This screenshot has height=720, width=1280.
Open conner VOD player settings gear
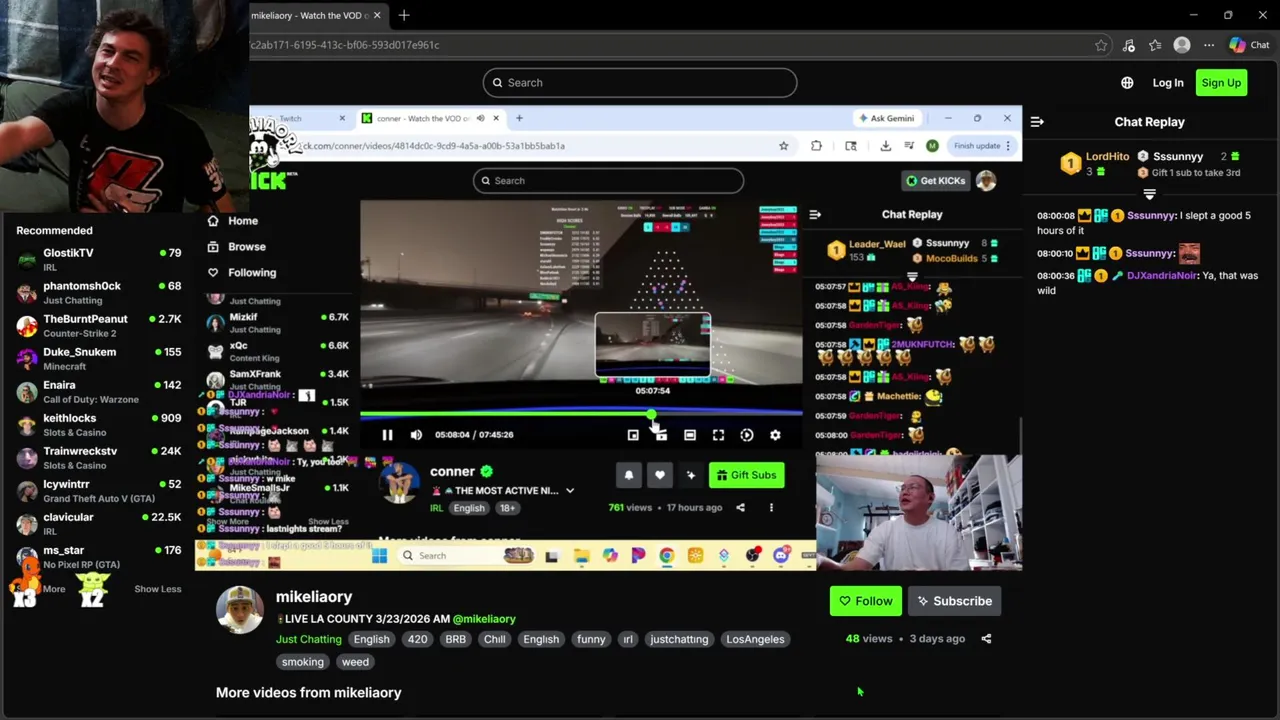[x=775, y=435]
